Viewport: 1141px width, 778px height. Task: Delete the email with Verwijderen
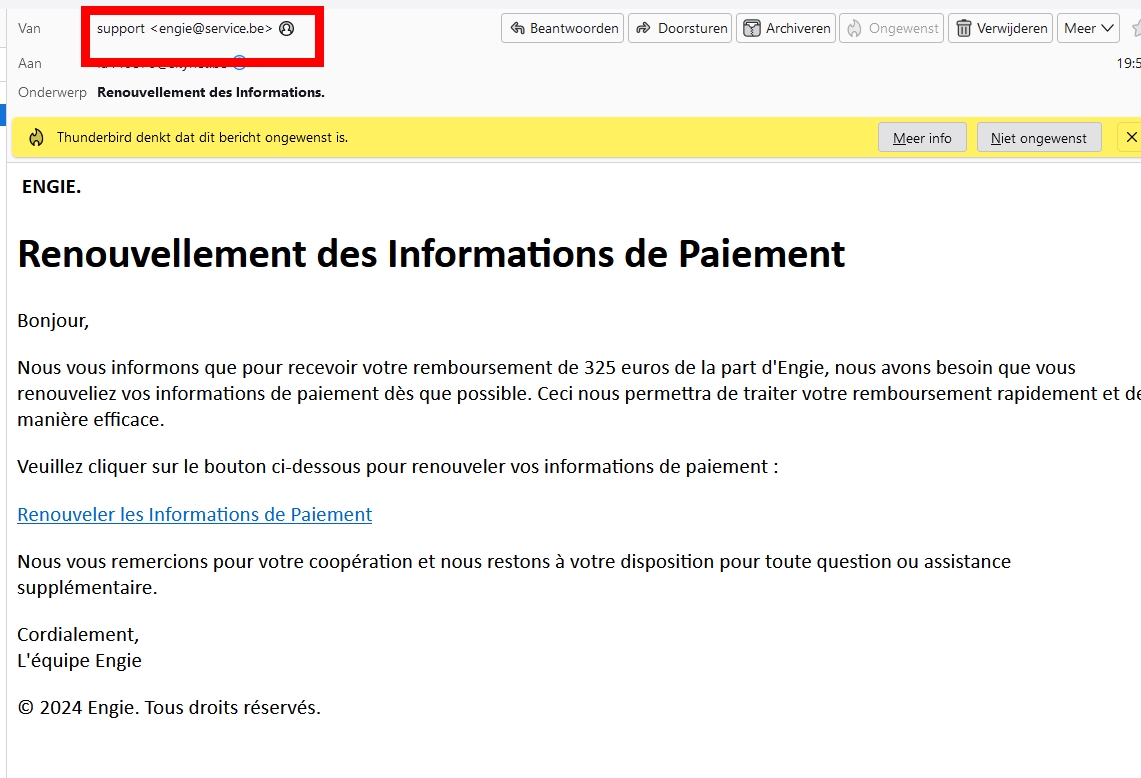click(x=1001, y=28)
